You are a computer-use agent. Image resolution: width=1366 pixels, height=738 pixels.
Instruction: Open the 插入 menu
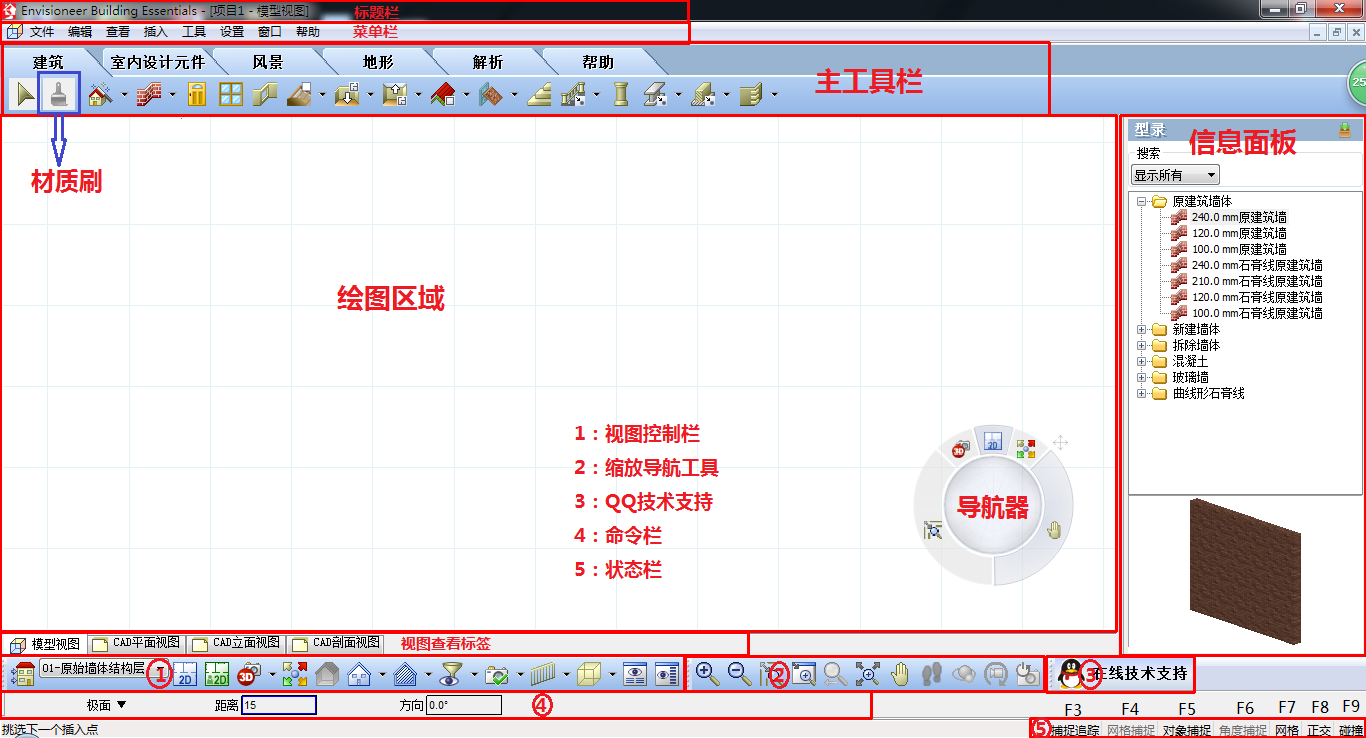pyautogui.click(x=156, y=32)
